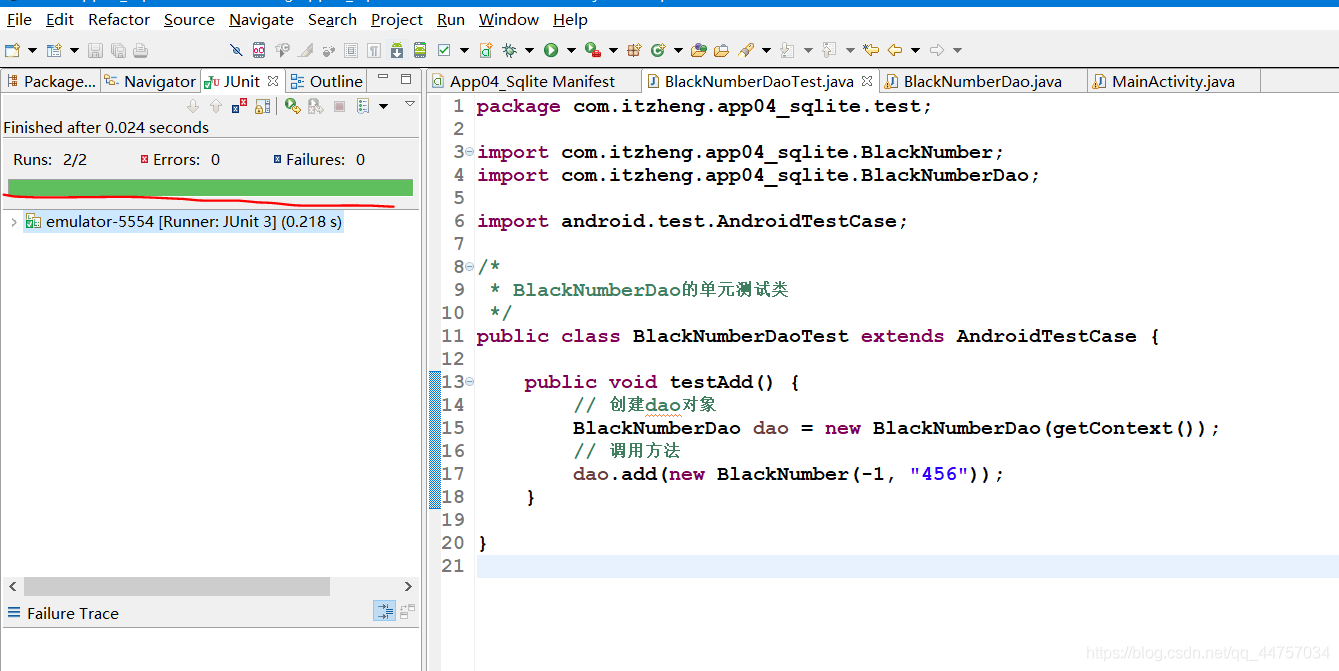The width and height of the screenshot is (1339, 671).
Task: Click the Print icon in toolbar
Action: click(140, 50)
